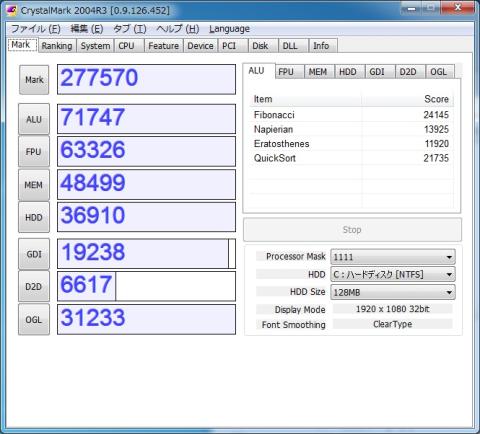
Task: Close the CrystalMark window
Action: coord(458,7)
